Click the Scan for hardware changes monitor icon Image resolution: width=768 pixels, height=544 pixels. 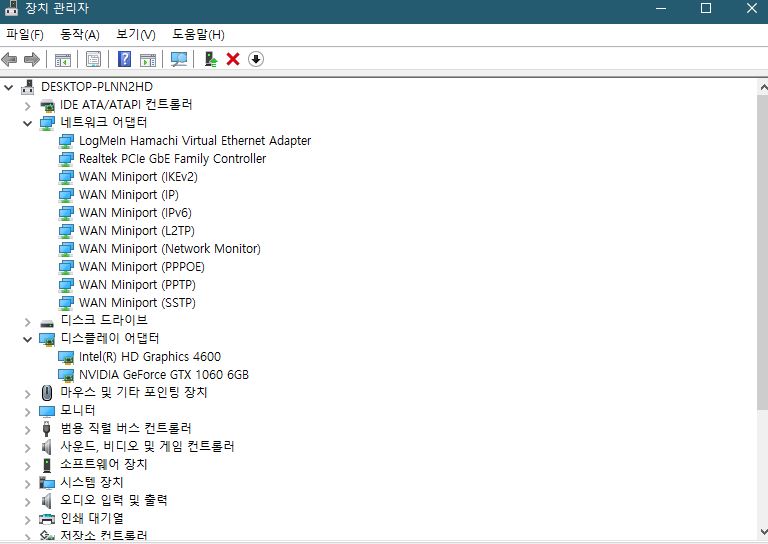179,59
